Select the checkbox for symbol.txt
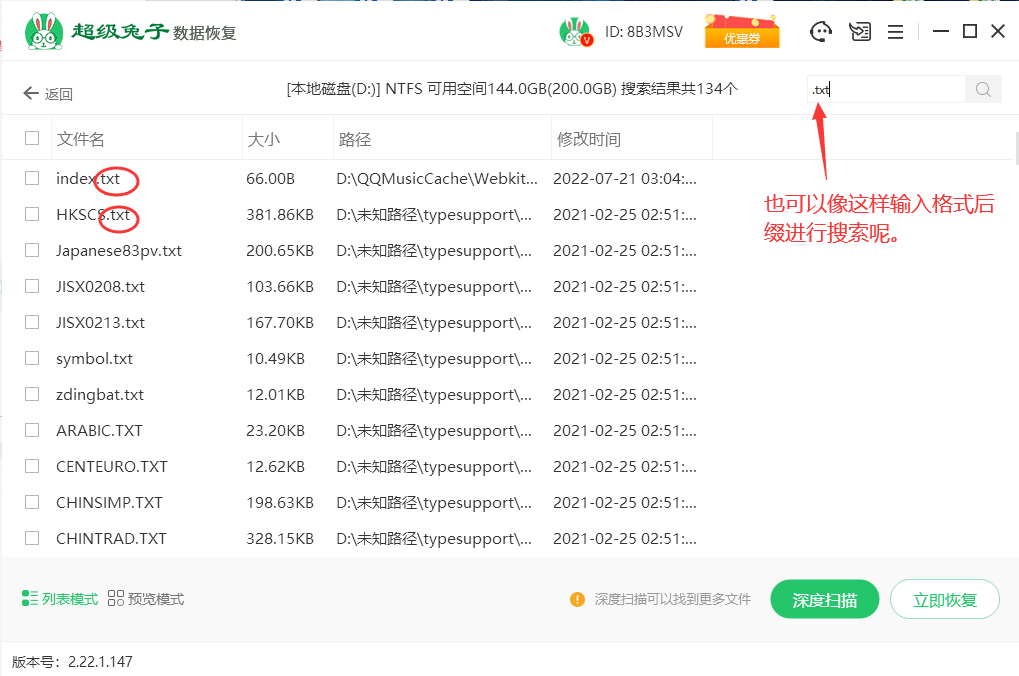This screenshot has height=676, width=1019. (x=32, y=358)
